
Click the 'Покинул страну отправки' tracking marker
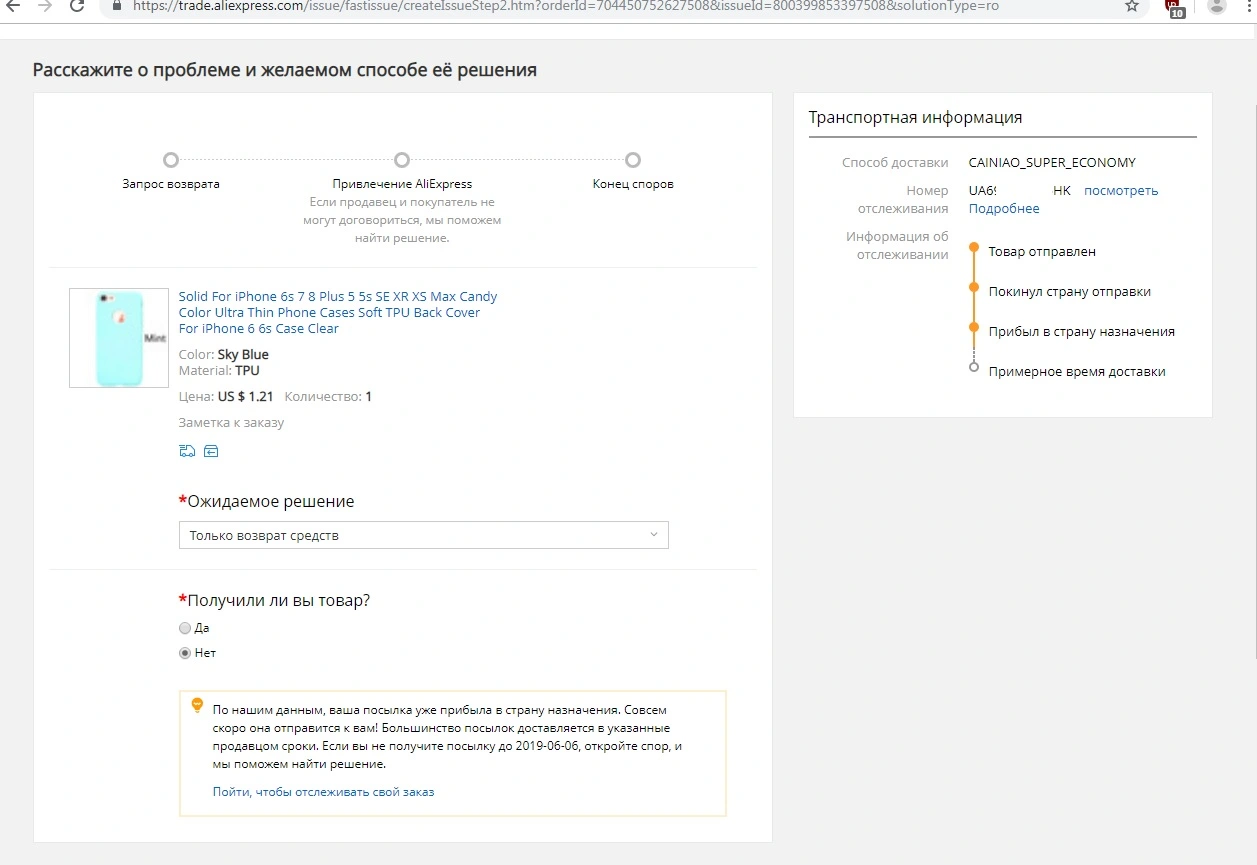click(973, 288)
